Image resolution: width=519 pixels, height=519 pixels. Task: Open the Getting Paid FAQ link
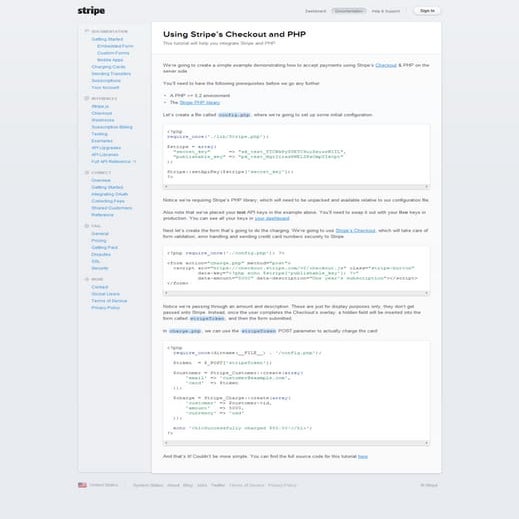tap(104, 247)
